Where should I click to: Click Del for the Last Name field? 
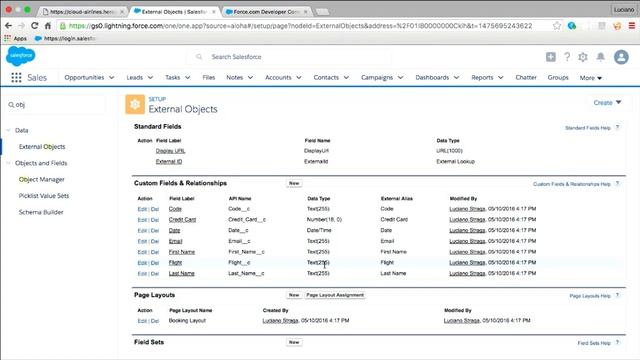pyautogui.click(x=155, y=273)
